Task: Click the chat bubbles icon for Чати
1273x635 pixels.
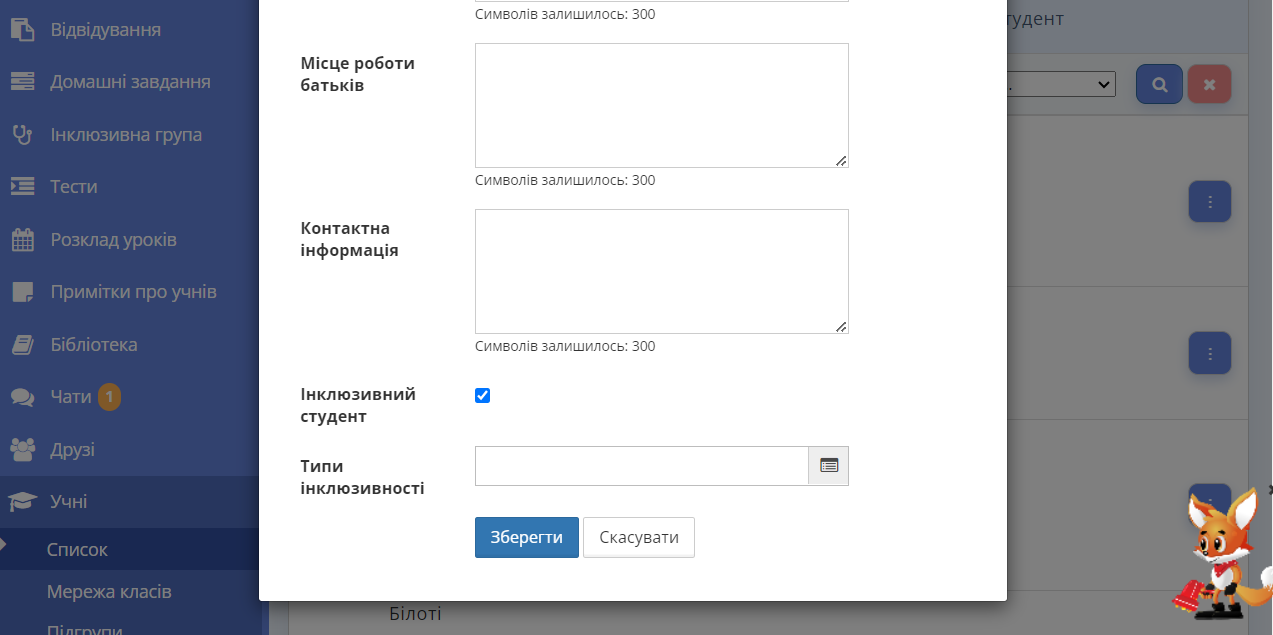Action: 22,397
